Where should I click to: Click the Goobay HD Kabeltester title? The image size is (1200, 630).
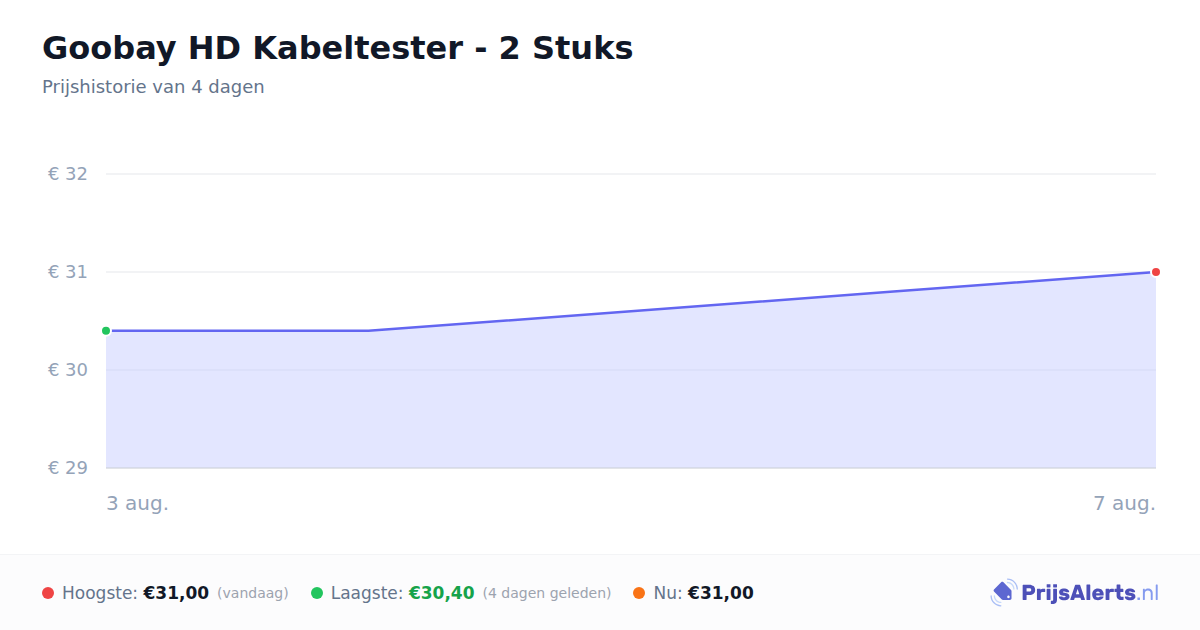[x=337, y=48]
